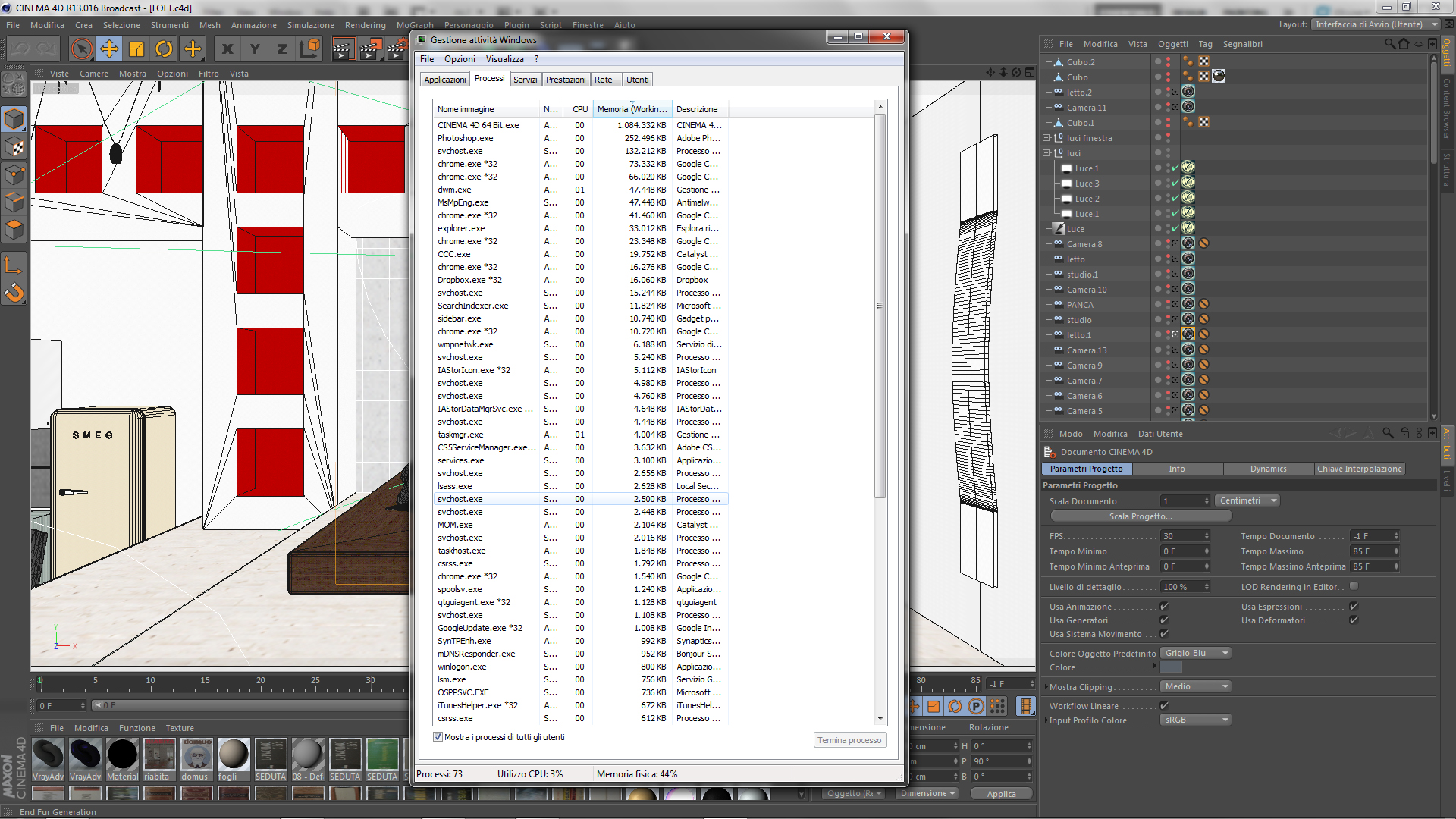
Task: Switch to Prestazioni tab
Action: (x=565, y=80)
